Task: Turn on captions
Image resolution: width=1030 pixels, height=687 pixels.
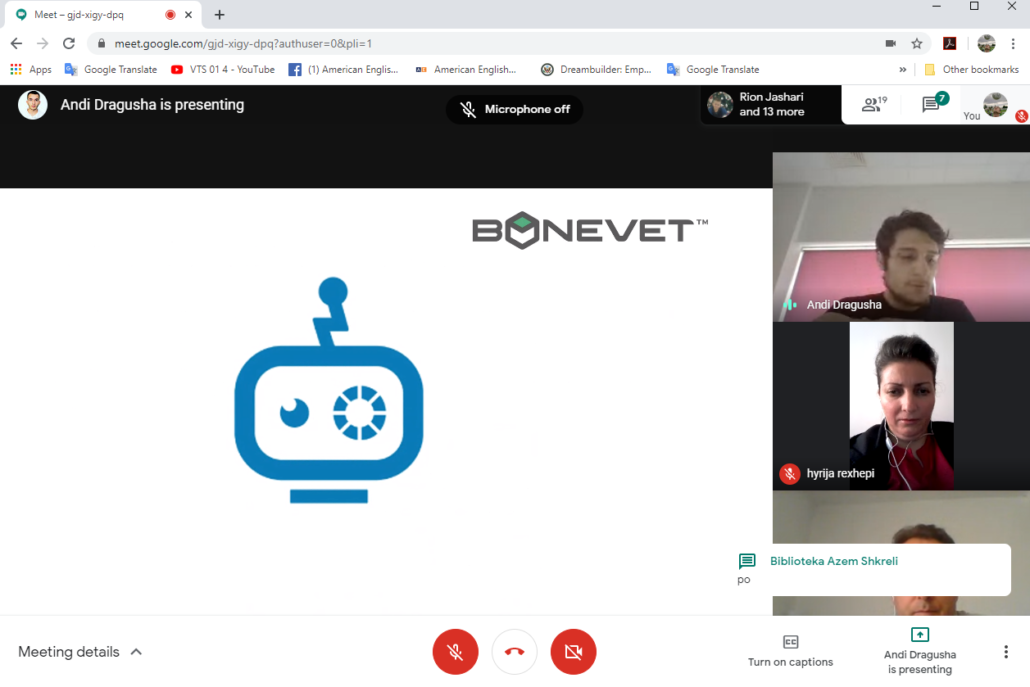Action: [790, 651]
